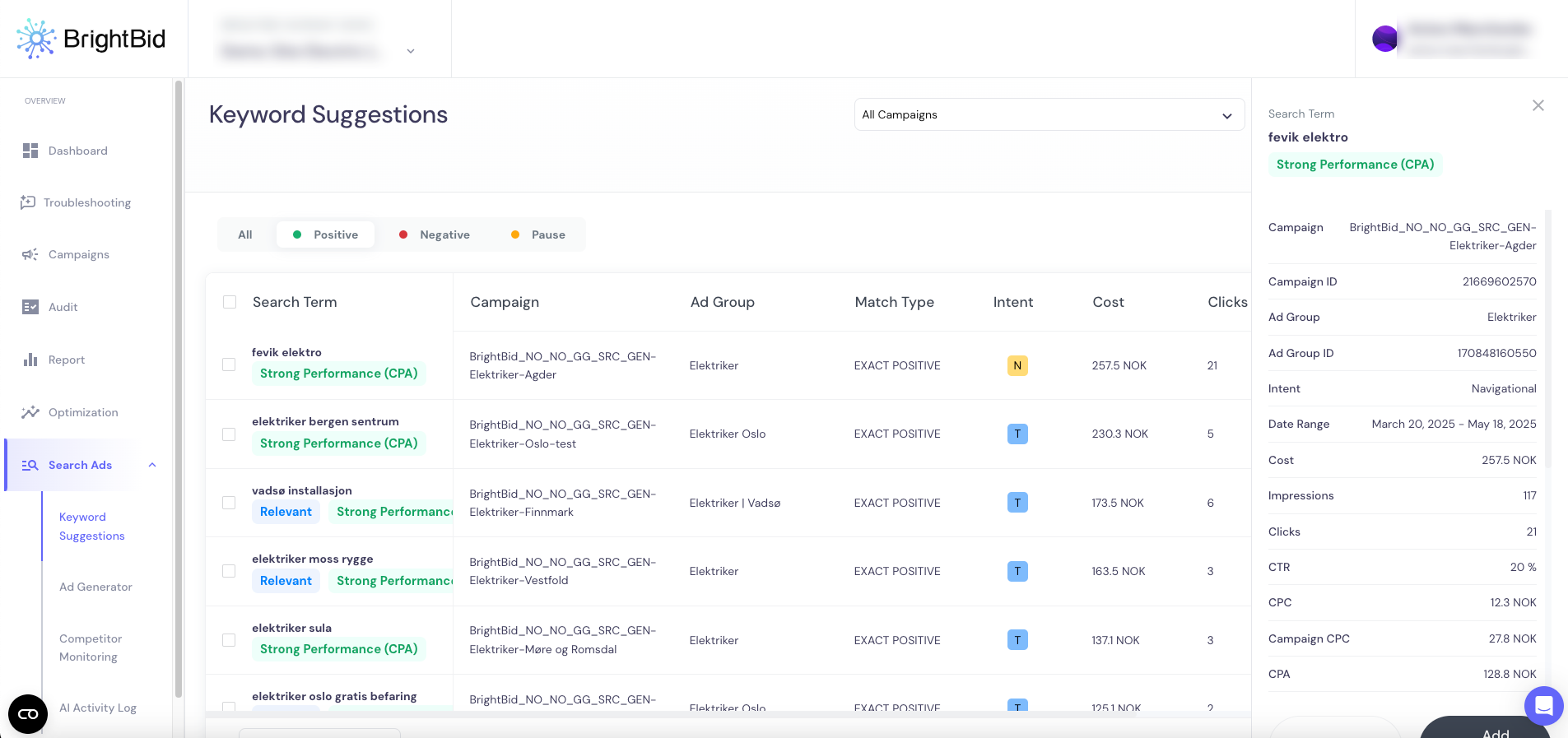This screenshot has height=738, width=1568.
Task: Click the Report bar chart icon
Action: 30,360
